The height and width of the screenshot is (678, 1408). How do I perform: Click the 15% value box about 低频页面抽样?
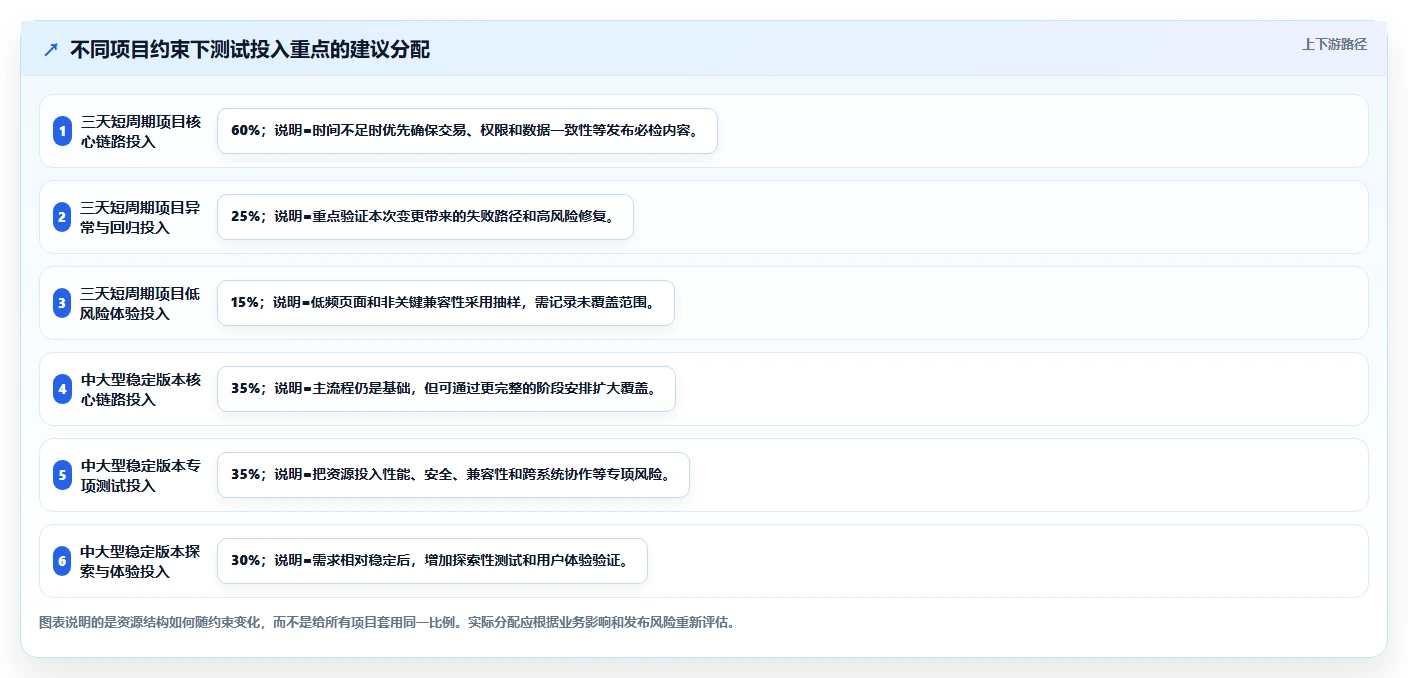446,303
